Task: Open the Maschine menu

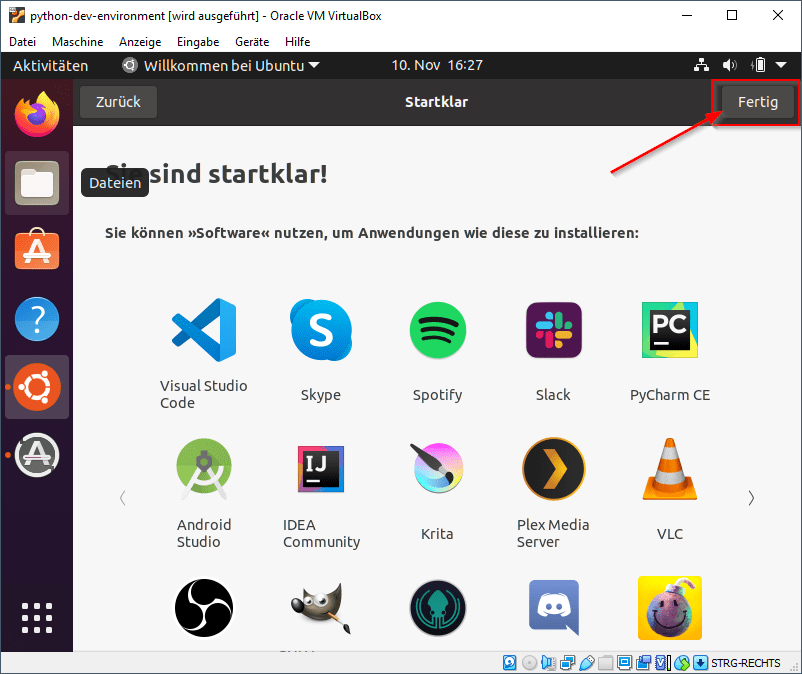Action: click(76, 42)
